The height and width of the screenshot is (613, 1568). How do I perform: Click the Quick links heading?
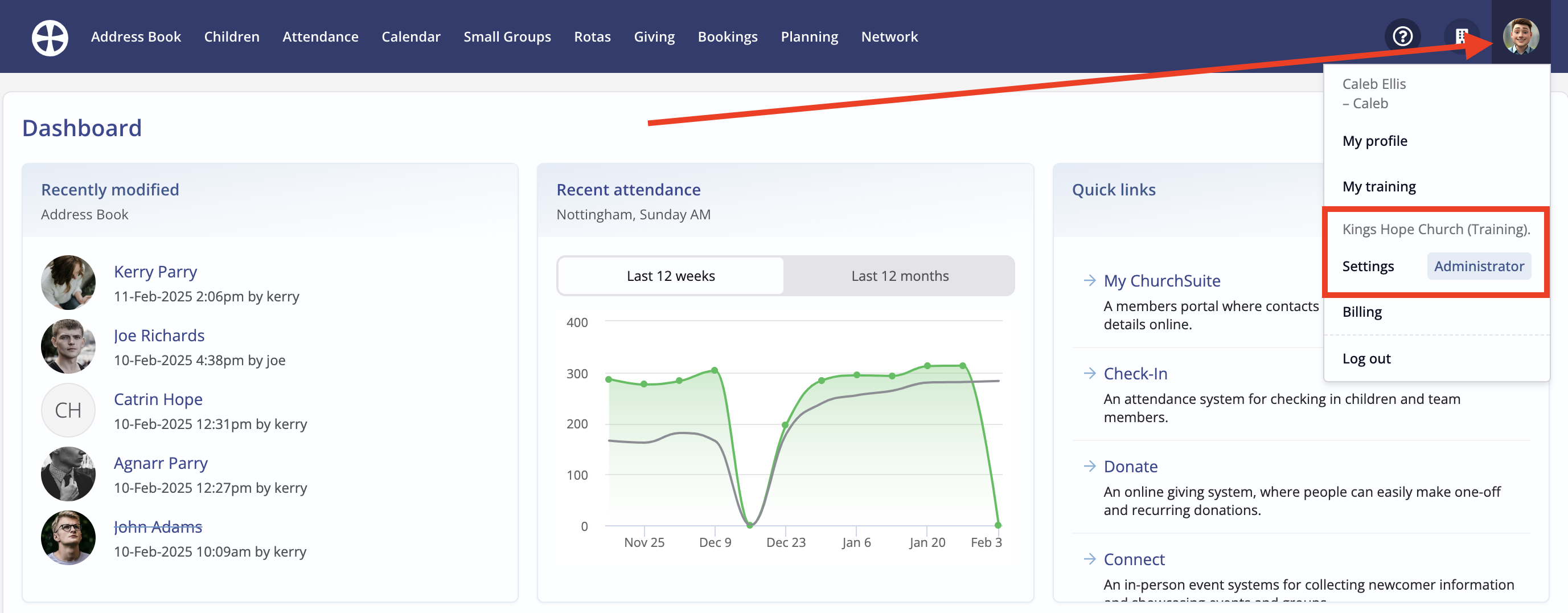(x=1113, y=190)
